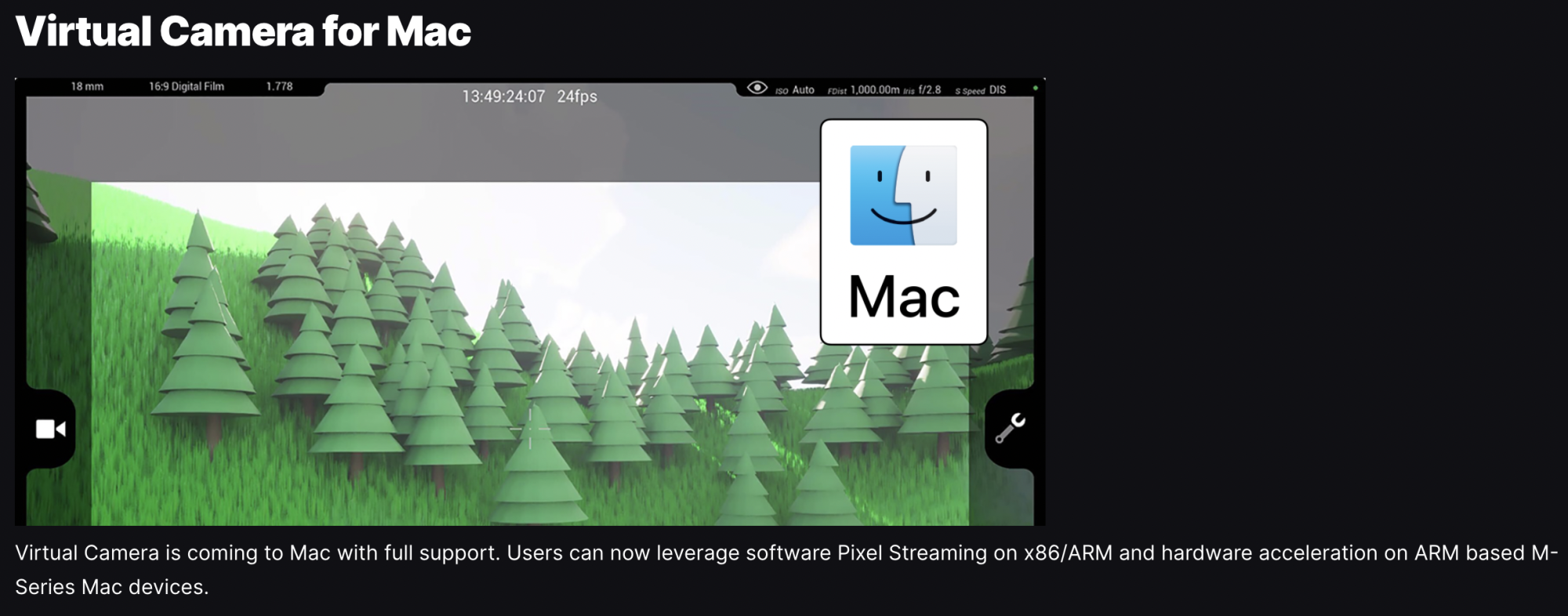Image resolution: width=1568 pixels, height=616 pixels.
Task: Adjust the FDist 1,000.00m focus distance value
Action: tap(863, 90)
